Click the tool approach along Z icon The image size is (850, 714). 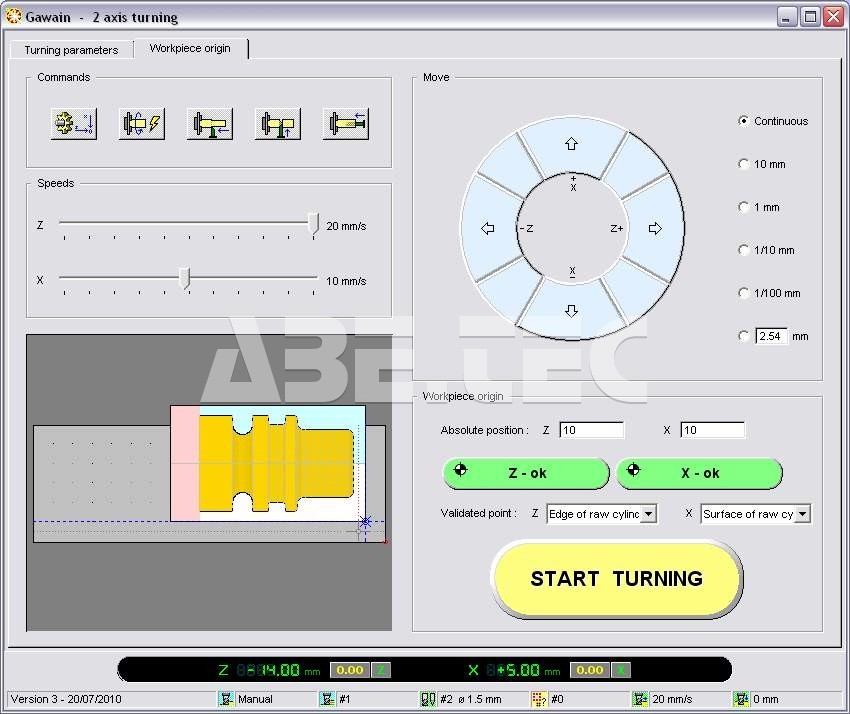210,124
